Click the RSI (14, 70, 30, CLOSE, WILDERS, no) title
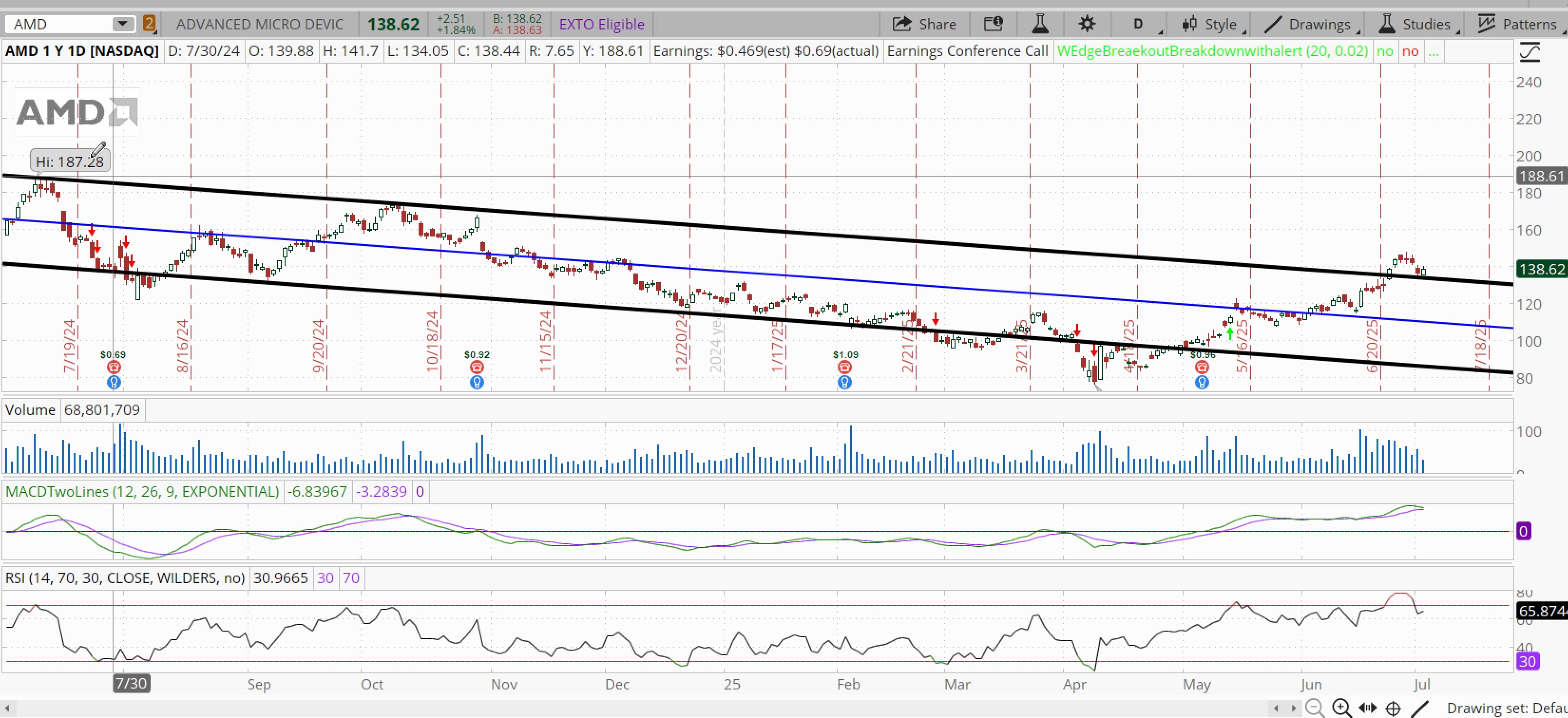 click(125, 578)
